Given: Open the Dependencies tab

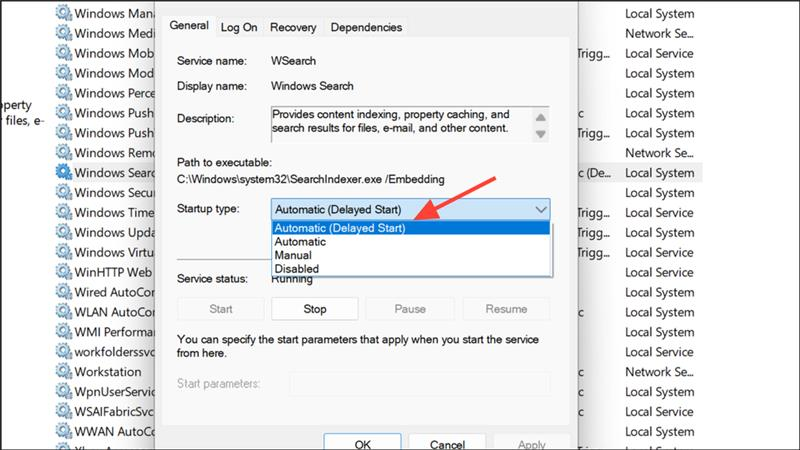Looking at the screenshot, I should point(366,28).
